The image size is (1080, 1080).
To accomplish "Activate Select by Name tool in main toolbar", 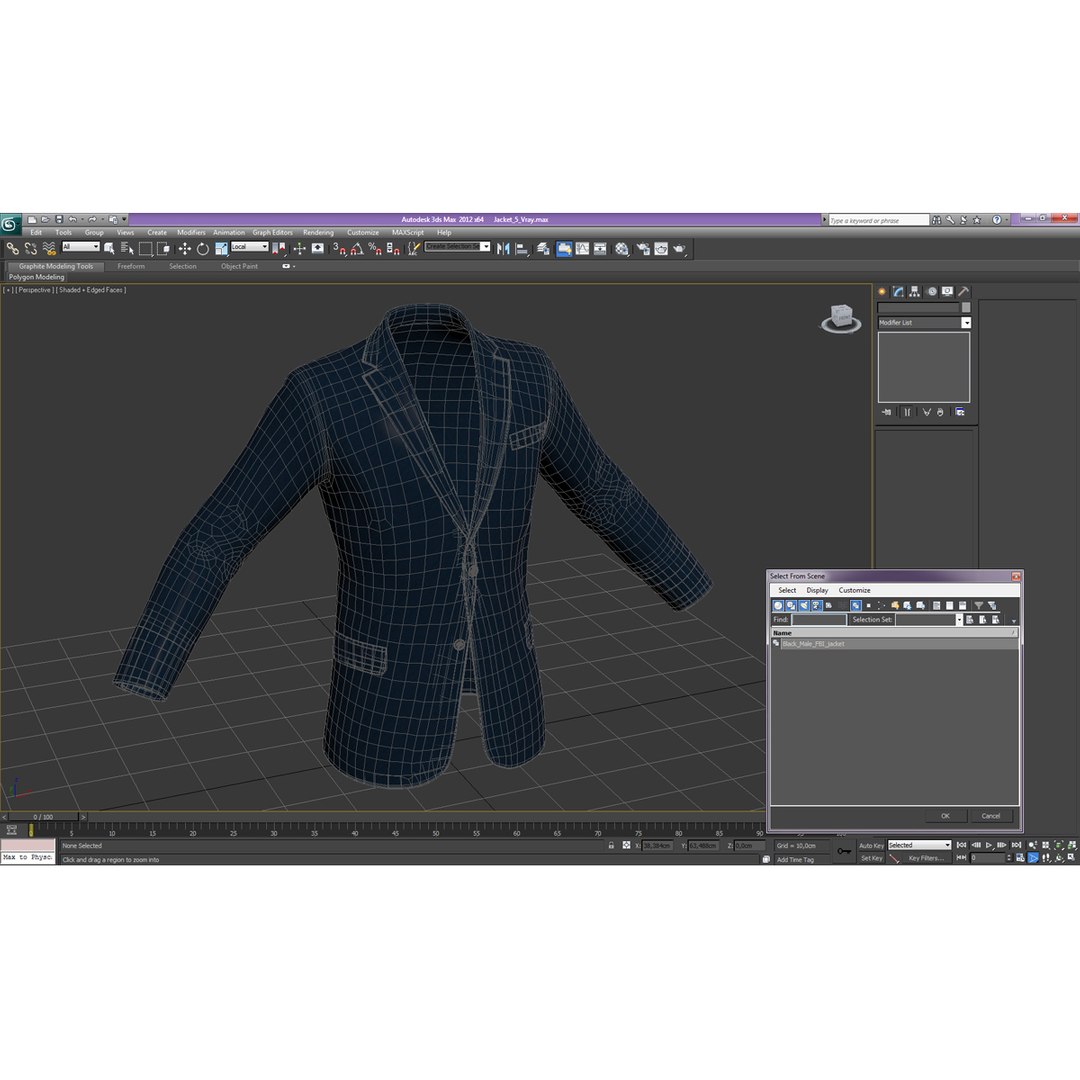I will pyautogui.click(x=127, y=249).
